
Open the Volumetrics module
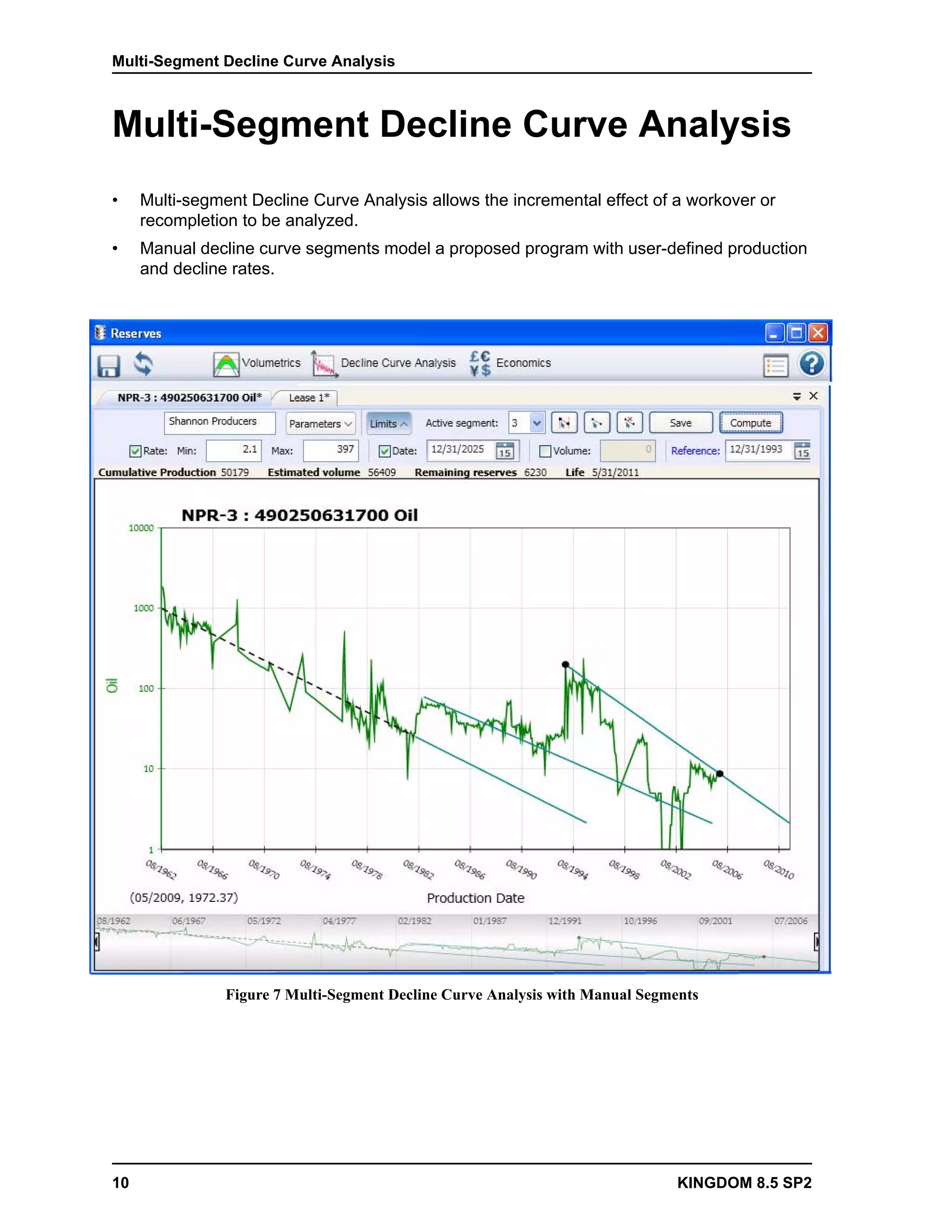click(257, 364)
